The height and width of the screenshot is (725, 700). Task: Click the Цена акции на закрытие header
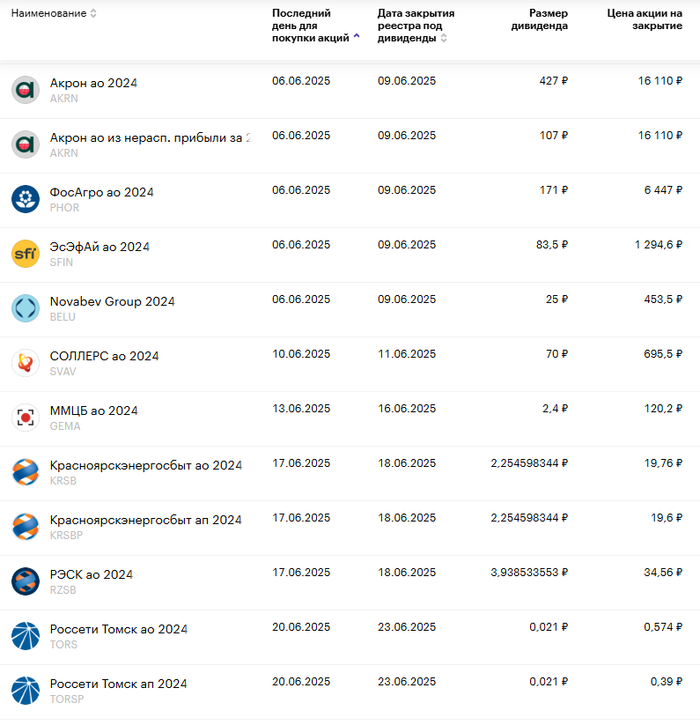tap(645, 19)
